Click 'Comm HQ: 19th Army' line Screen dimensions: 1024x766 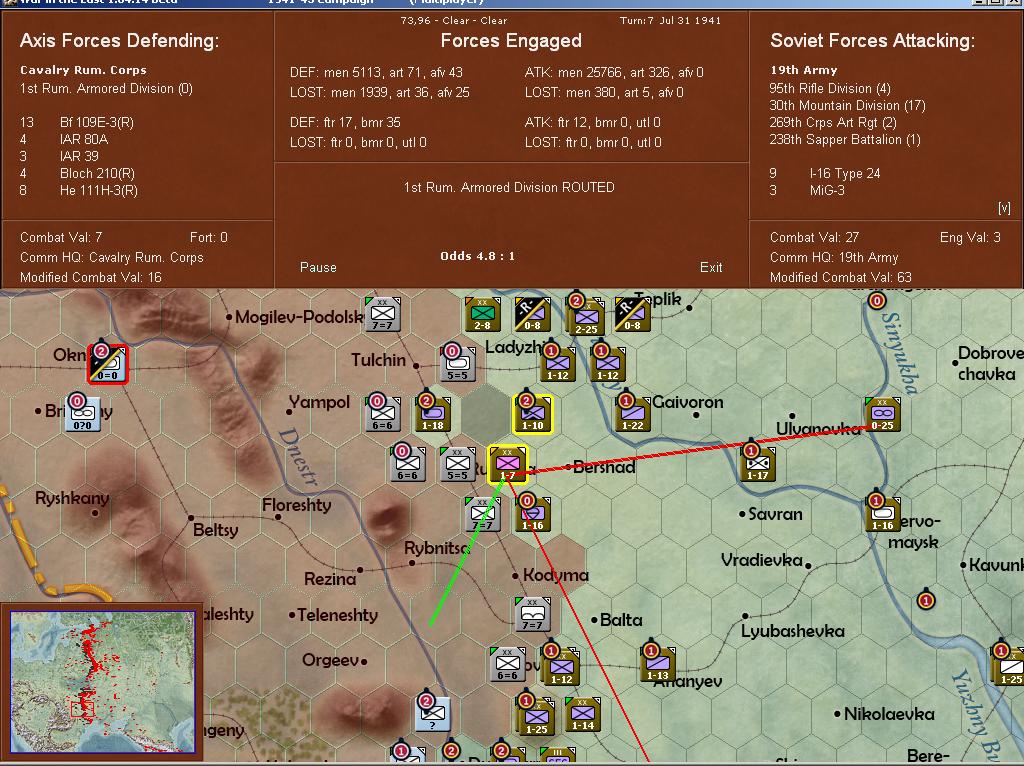click(x=834, y=257)
